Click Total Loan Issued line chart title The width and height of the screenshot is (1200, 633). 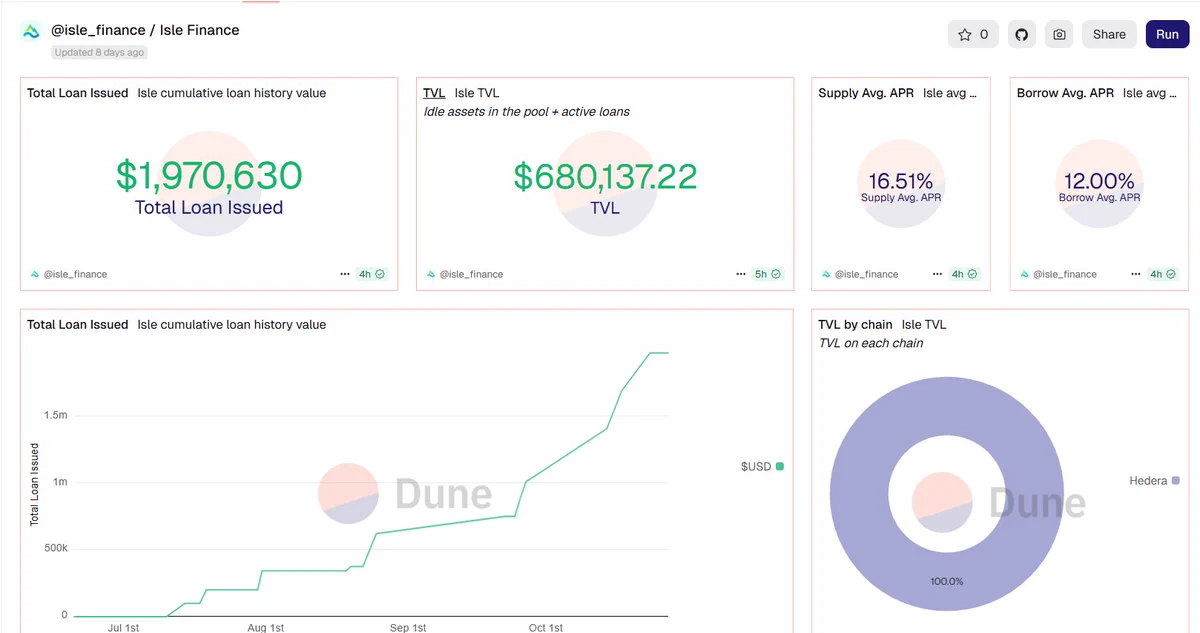(x=78, y=325)
